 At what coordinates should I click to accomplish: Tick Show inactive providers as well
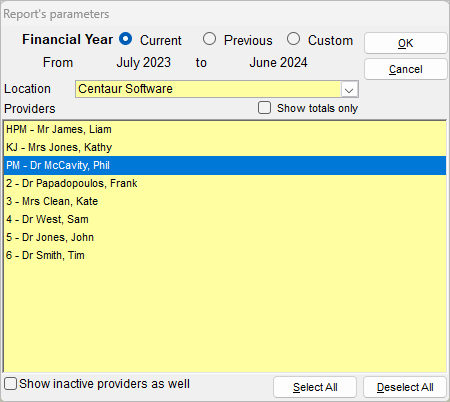coord(10,384)
